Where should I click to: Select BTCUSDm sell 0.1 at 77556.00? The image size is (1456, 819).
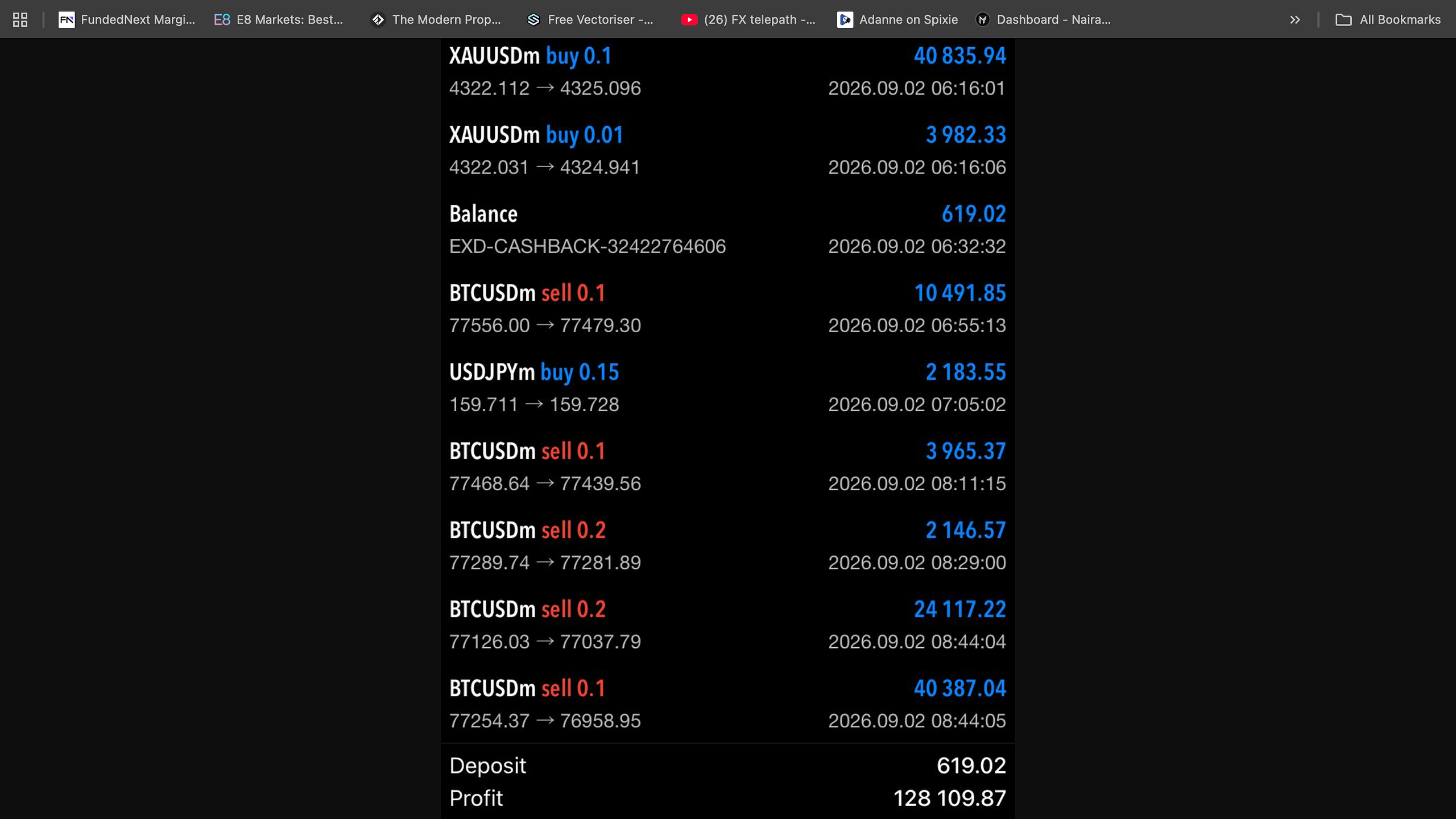727,309
